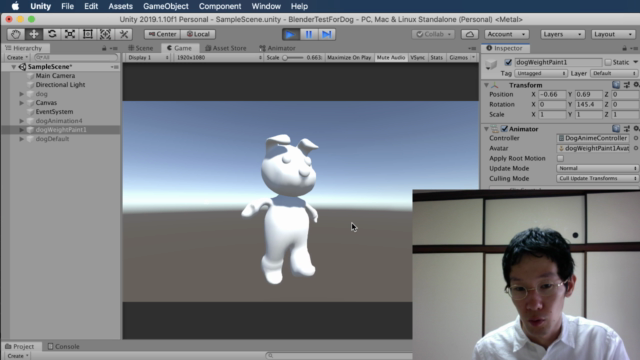
Task: Toggle the dogWeightPaint1 active checkbox
Action: point(508,62)
